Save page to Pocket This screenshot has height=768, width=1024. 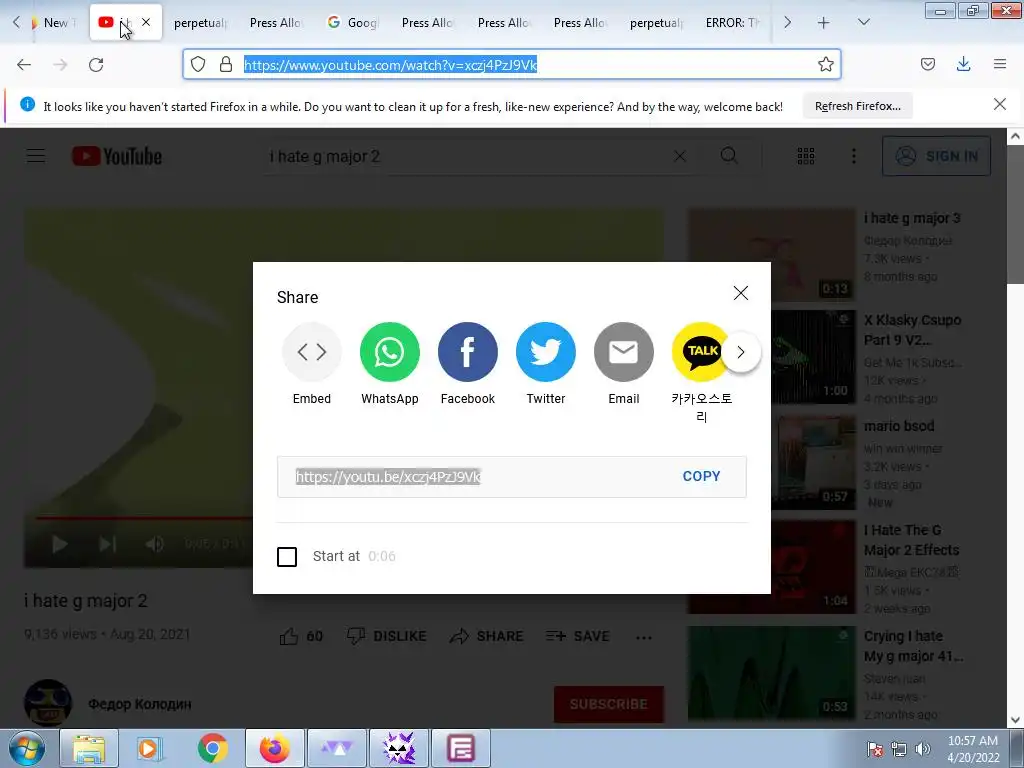tap(928, 64)
